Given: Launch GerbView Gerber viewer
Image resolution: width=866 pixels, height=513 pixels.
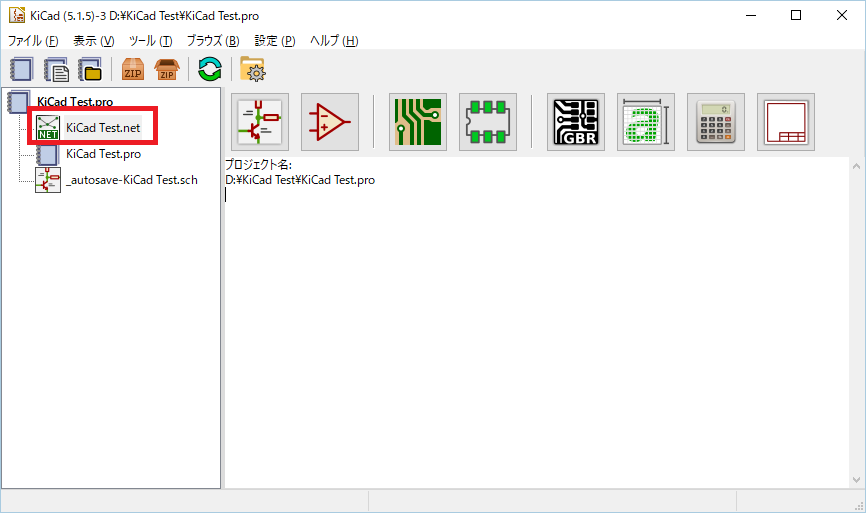Looking at the screenshot, I should [x=575, y=122].
